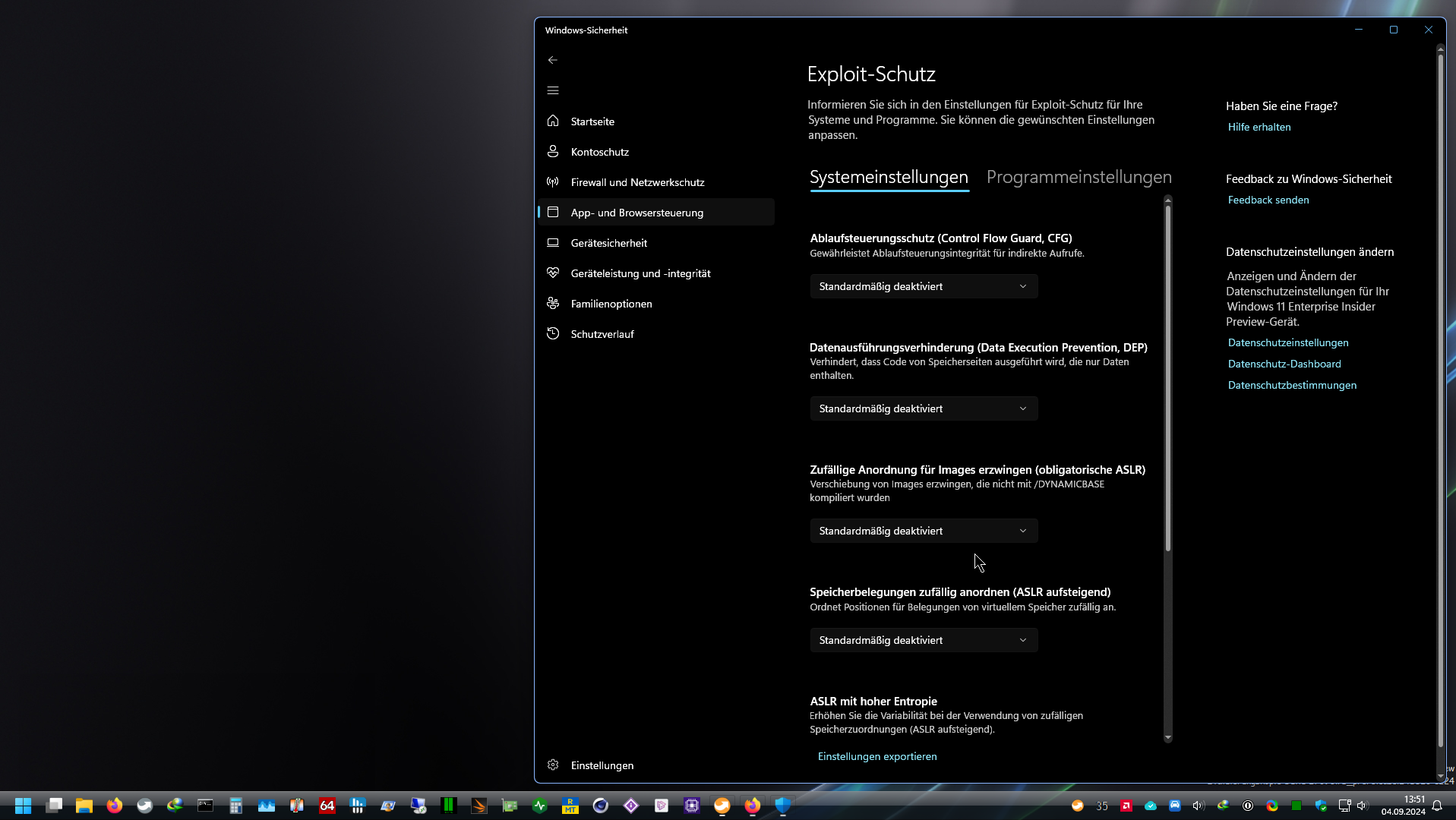Click the network tray icon
This screenshot has width=1456, height=820.
1344,806
